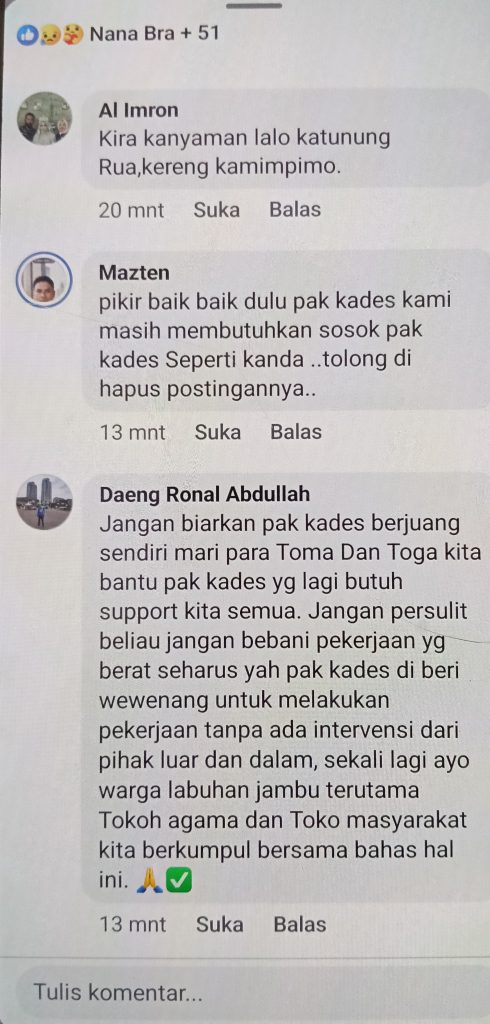Click the sad face reaction icon
Screen dimensions: 490x1024
(50, 35)
